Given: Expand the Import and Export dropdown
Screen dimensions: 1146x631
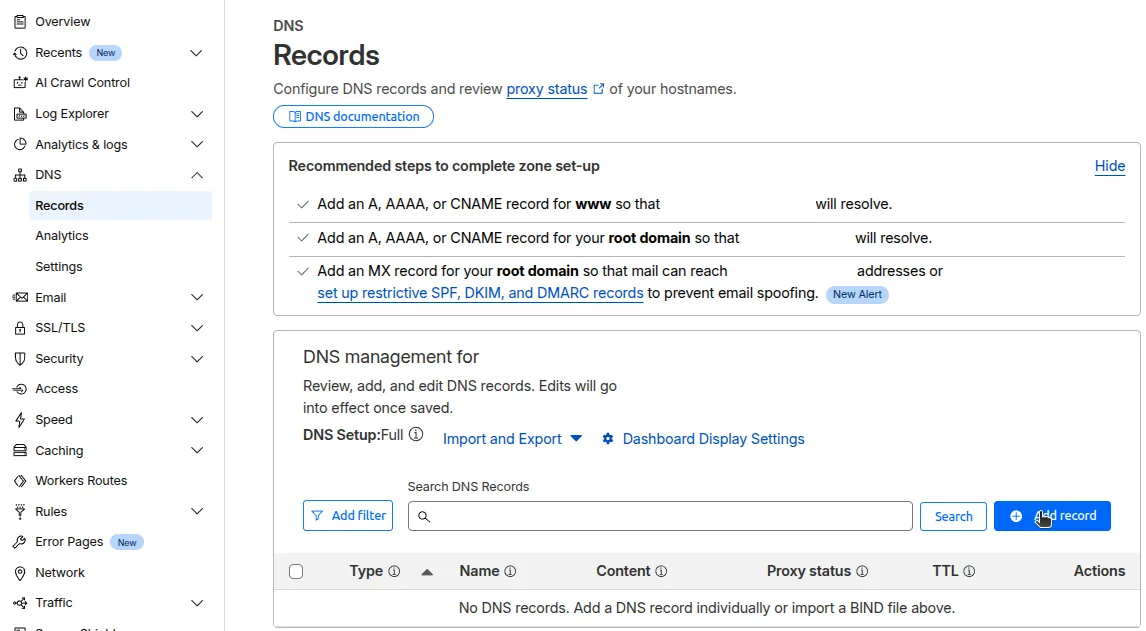Looking at the screenshot, I should [512, 438].
